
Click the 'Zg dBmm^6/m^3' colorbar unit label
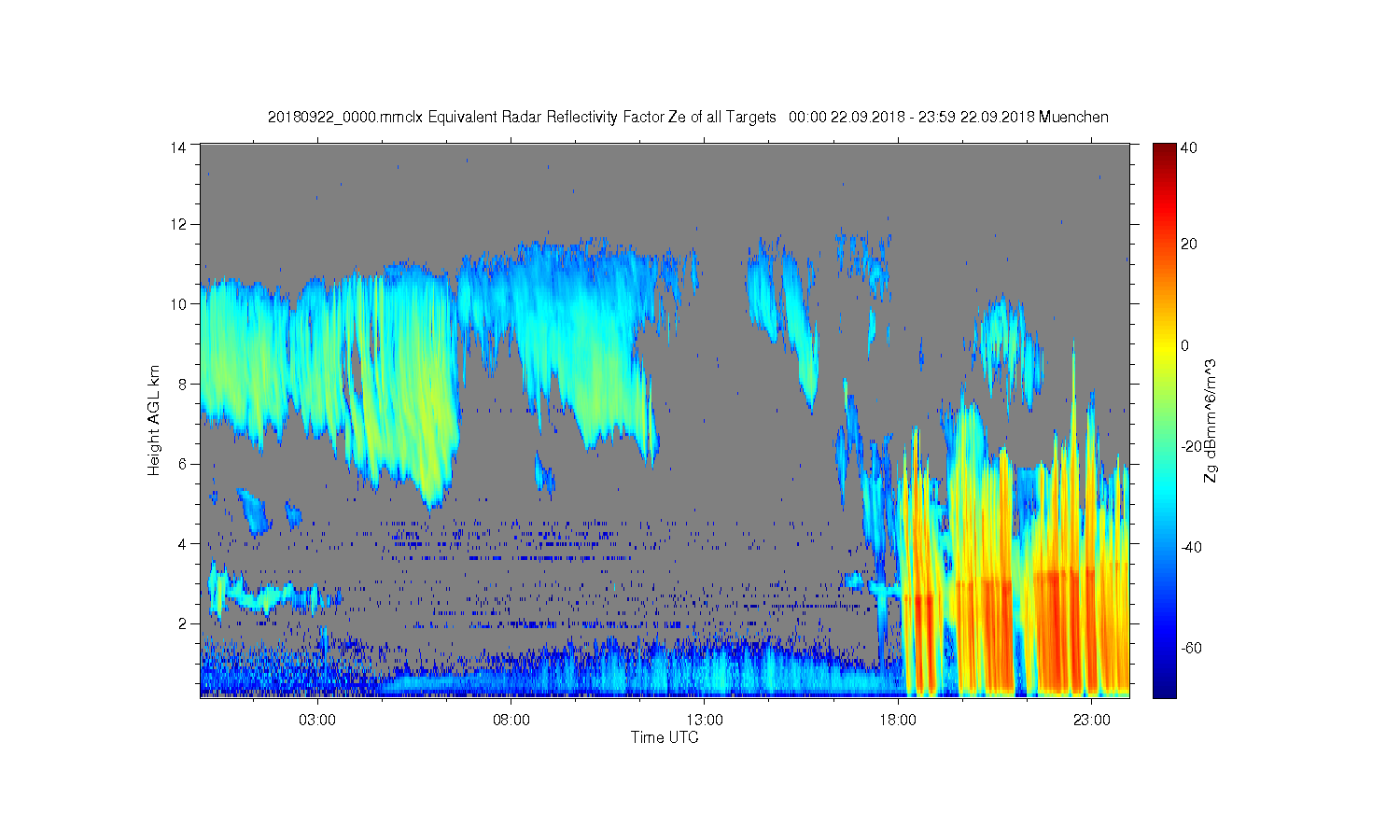pos(1211,420)
